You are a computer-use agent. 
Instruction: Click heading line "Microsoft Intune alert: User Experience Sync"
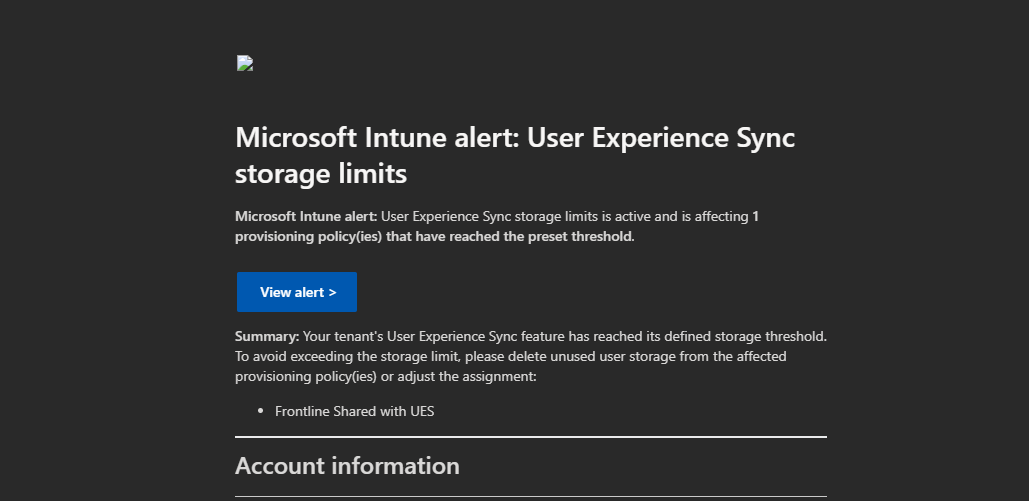[514, 138]
